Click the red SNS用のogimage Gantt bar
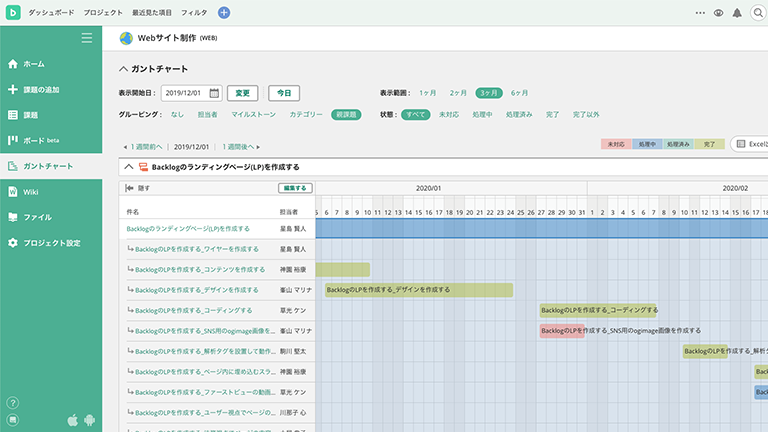This screenshot has width=768, height=432. (562, 331)
